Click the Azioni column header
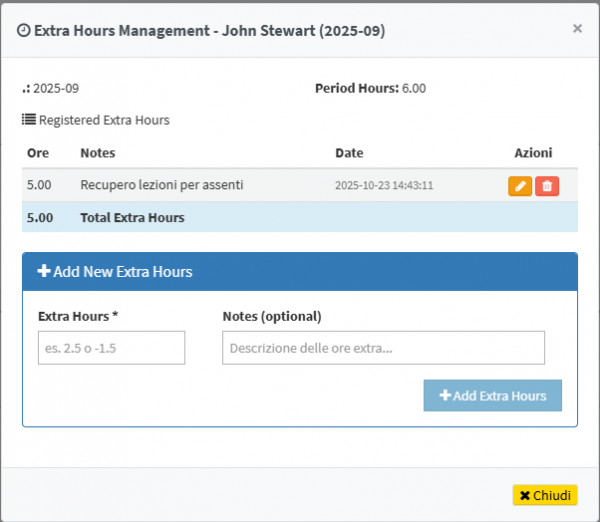600x522 pixels. (533, 153)
